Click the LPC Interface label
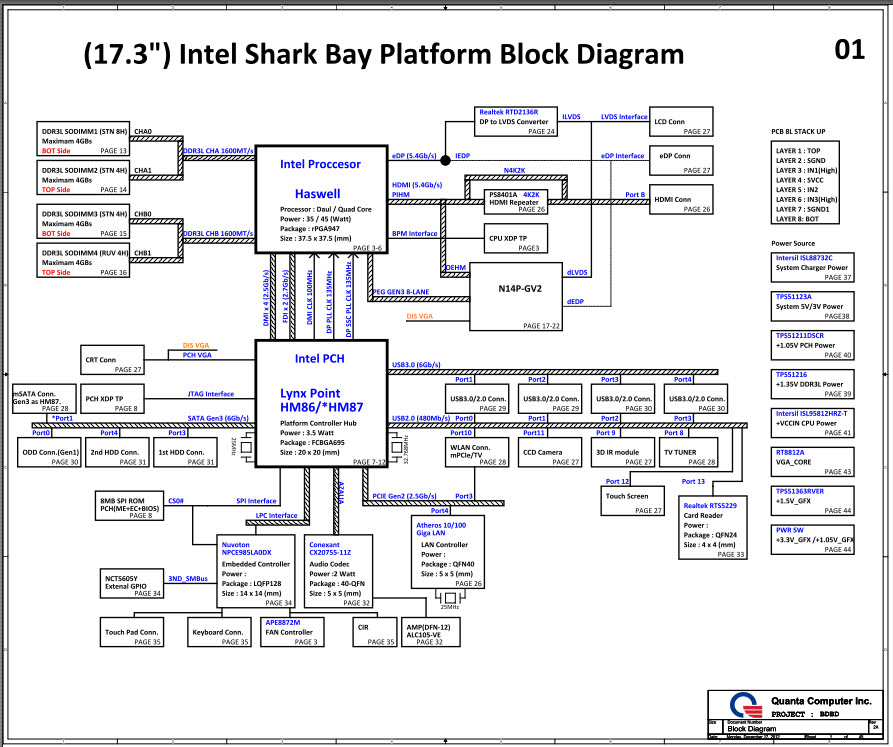The height and width of the screenshot is (747, 893). pyautogui.click(x=276, y=515)
